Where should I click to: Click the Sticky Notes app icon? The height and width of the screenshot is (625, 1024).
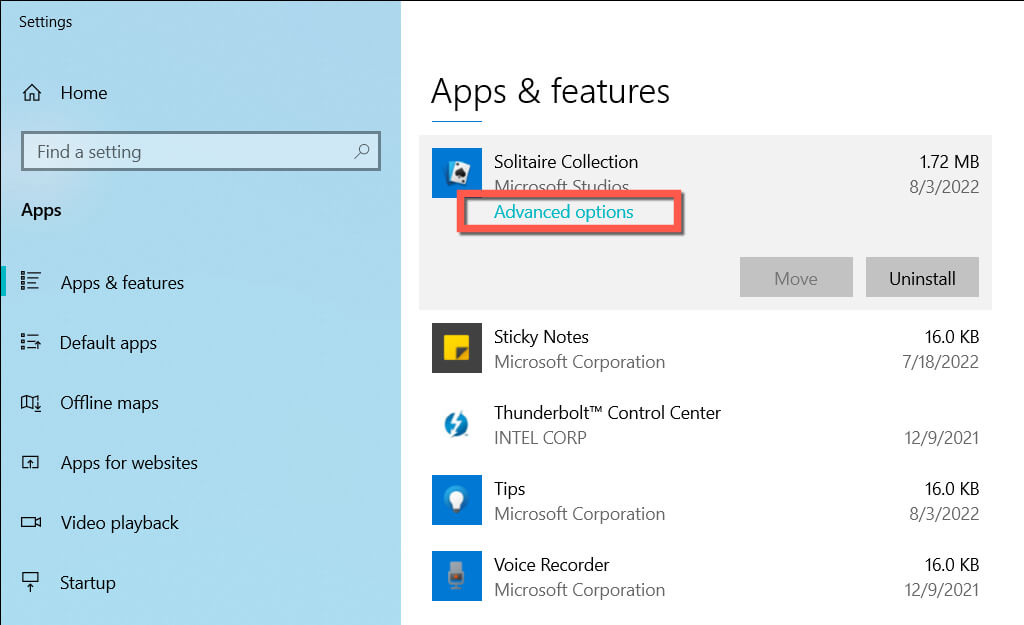[456, 348]
